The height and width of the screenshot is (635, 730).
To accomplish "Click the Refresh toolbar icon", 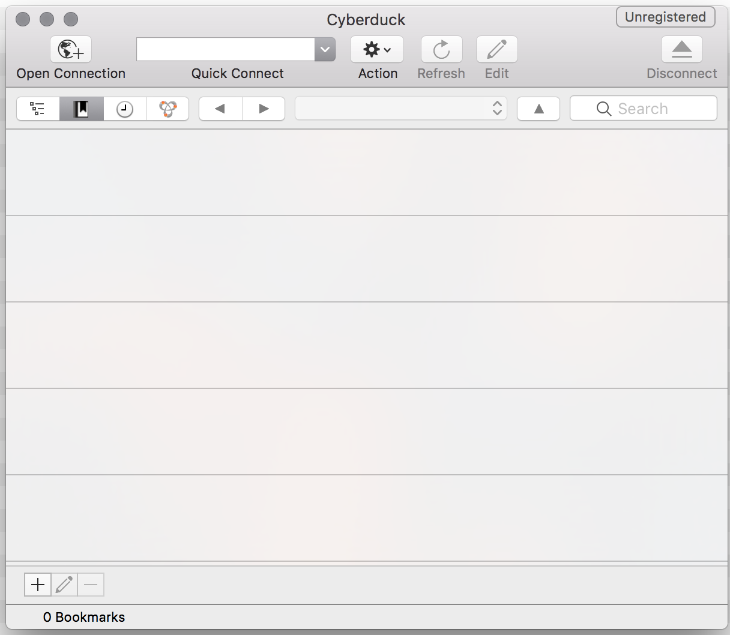I will (x=441, y=49).
